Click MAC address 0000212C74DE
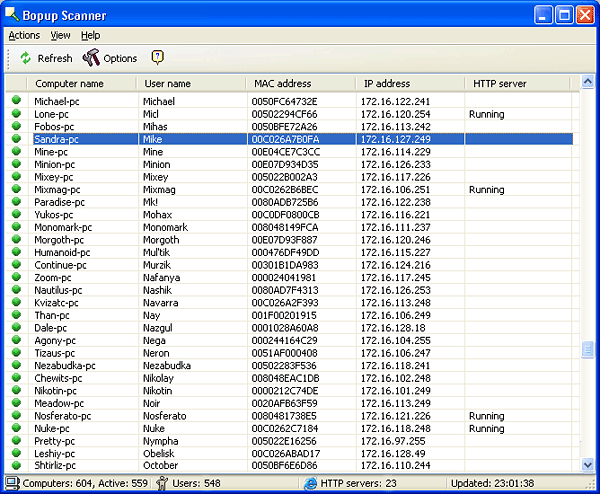The width and height of the screenshot is (600, 494). click(285, 391)
